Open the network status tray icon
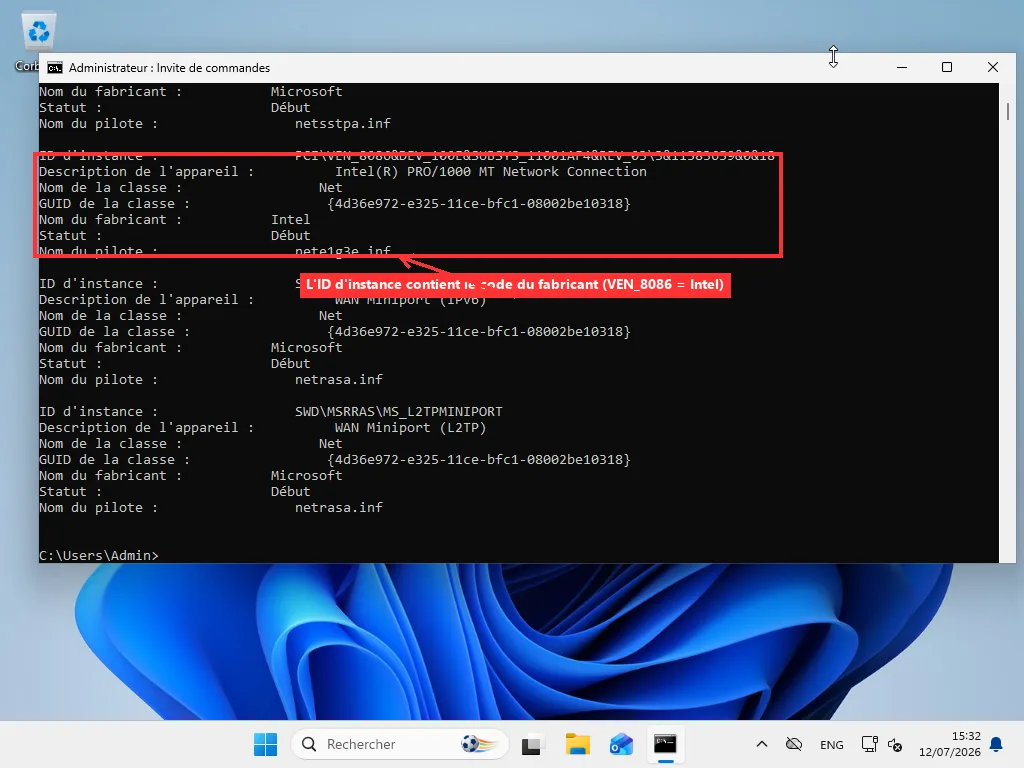1024x768 pixels. click(869, 744)
